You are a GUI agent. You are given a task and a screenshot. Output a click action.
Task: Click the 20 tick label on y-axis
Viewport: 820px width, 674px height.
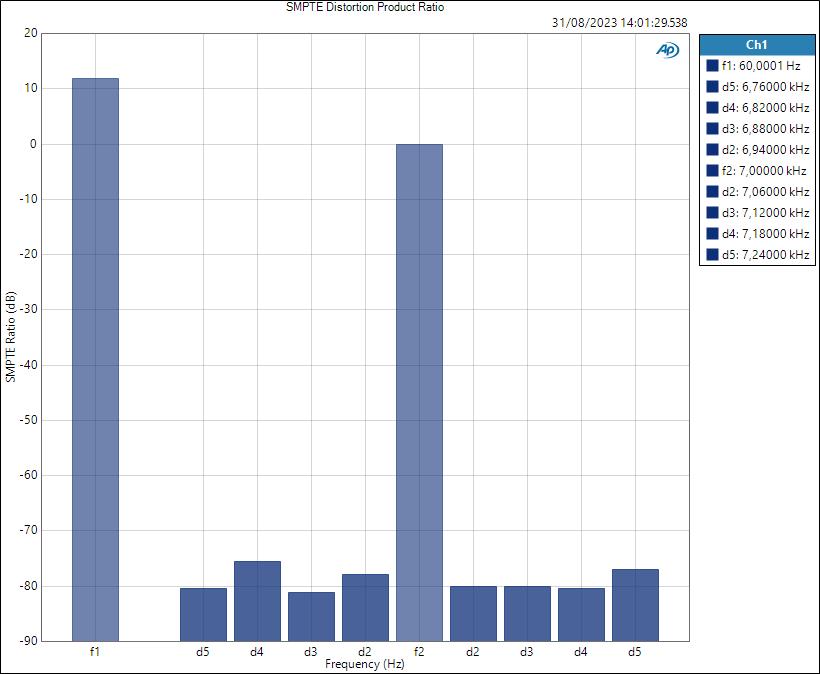31,33
